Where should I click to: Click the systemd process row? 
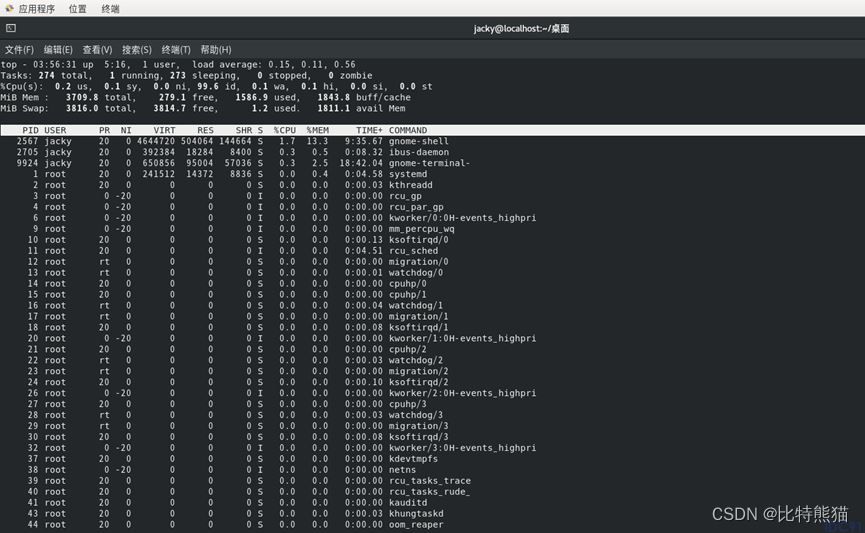coord(408,174)
